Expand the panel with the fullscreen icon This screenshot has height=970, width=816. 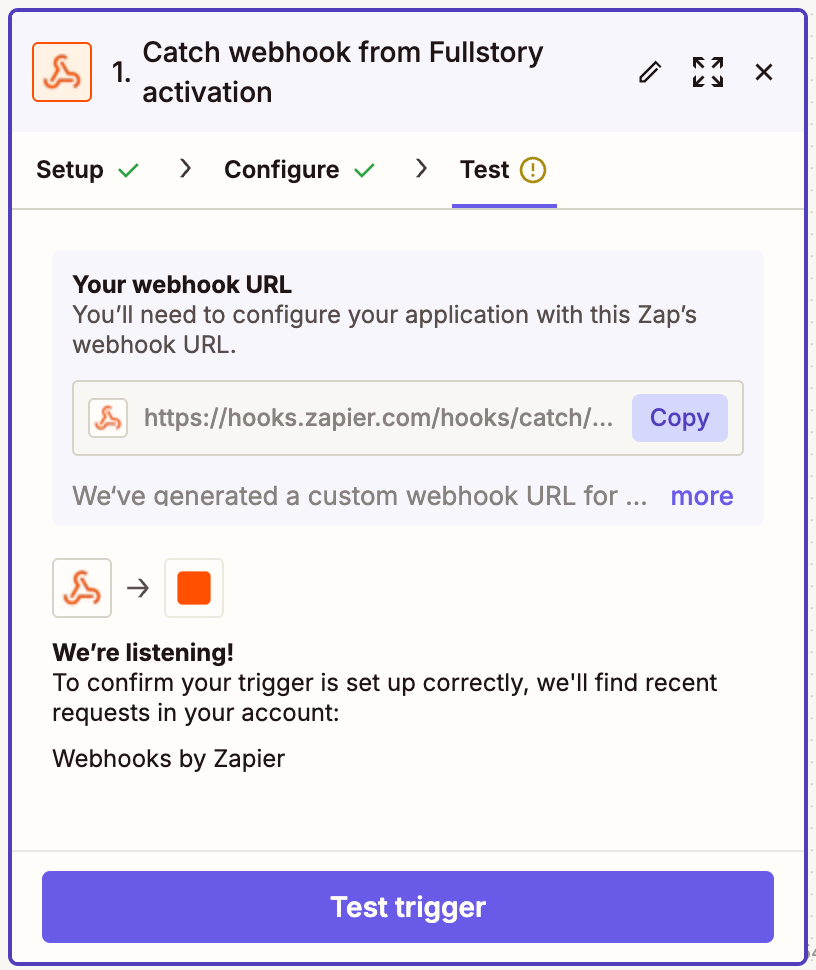tap(708, 72)
